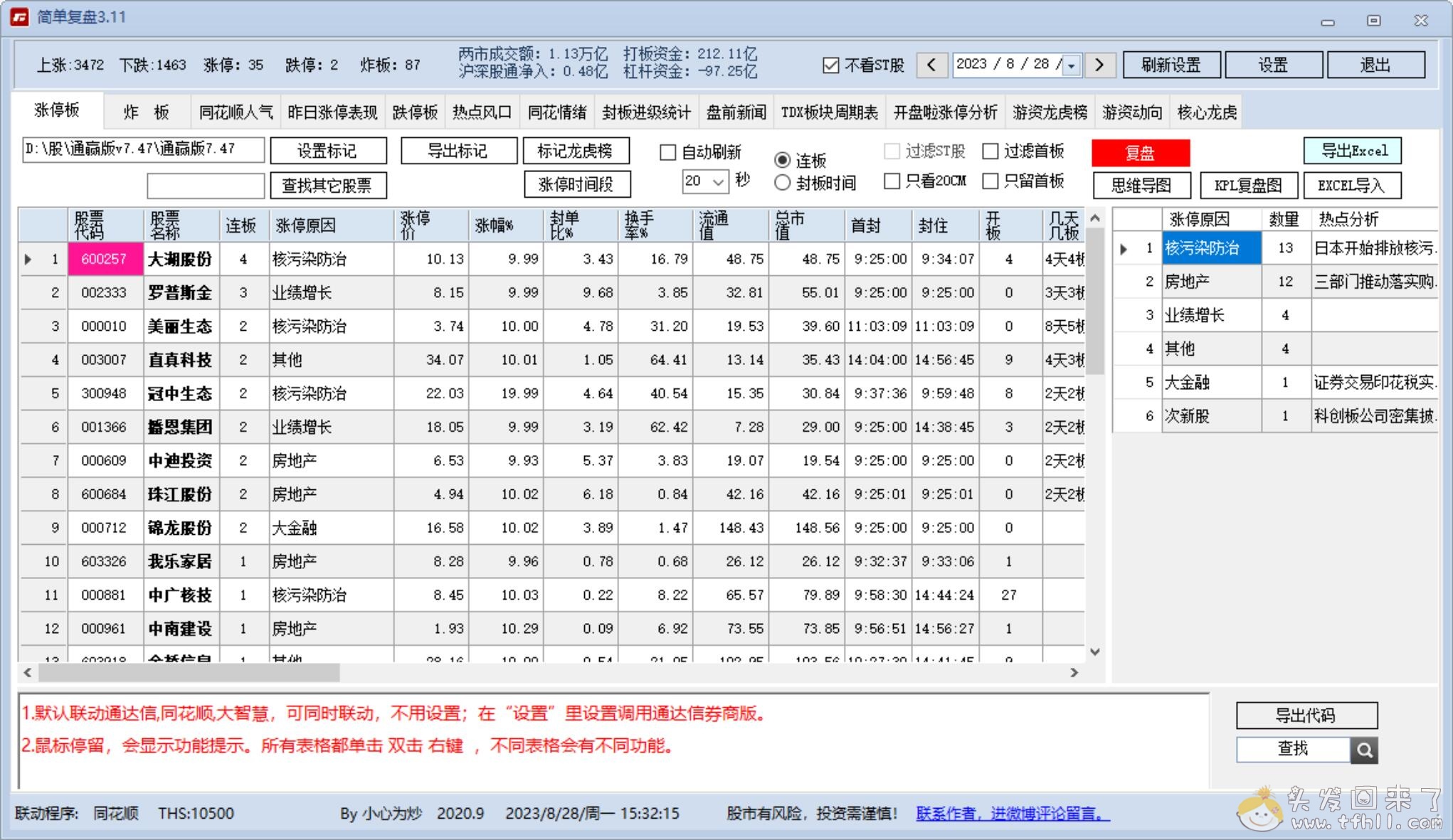The width and height of the screenshot is (1453, 840).
Task: Open 游资龙虎榜 tab
Action: tap(1050, 112)
